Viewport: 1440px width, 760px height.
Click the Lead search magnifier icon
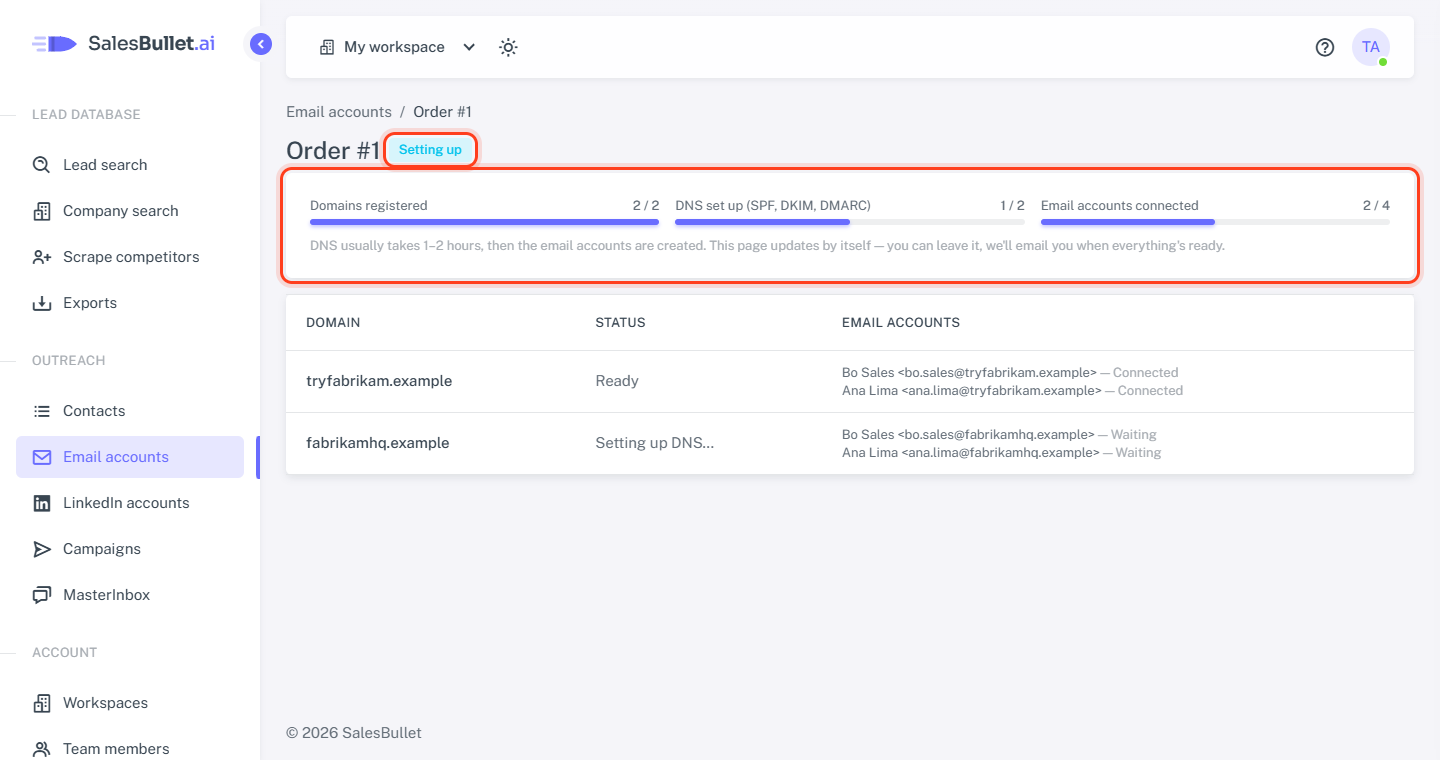(x=41, y=165)
